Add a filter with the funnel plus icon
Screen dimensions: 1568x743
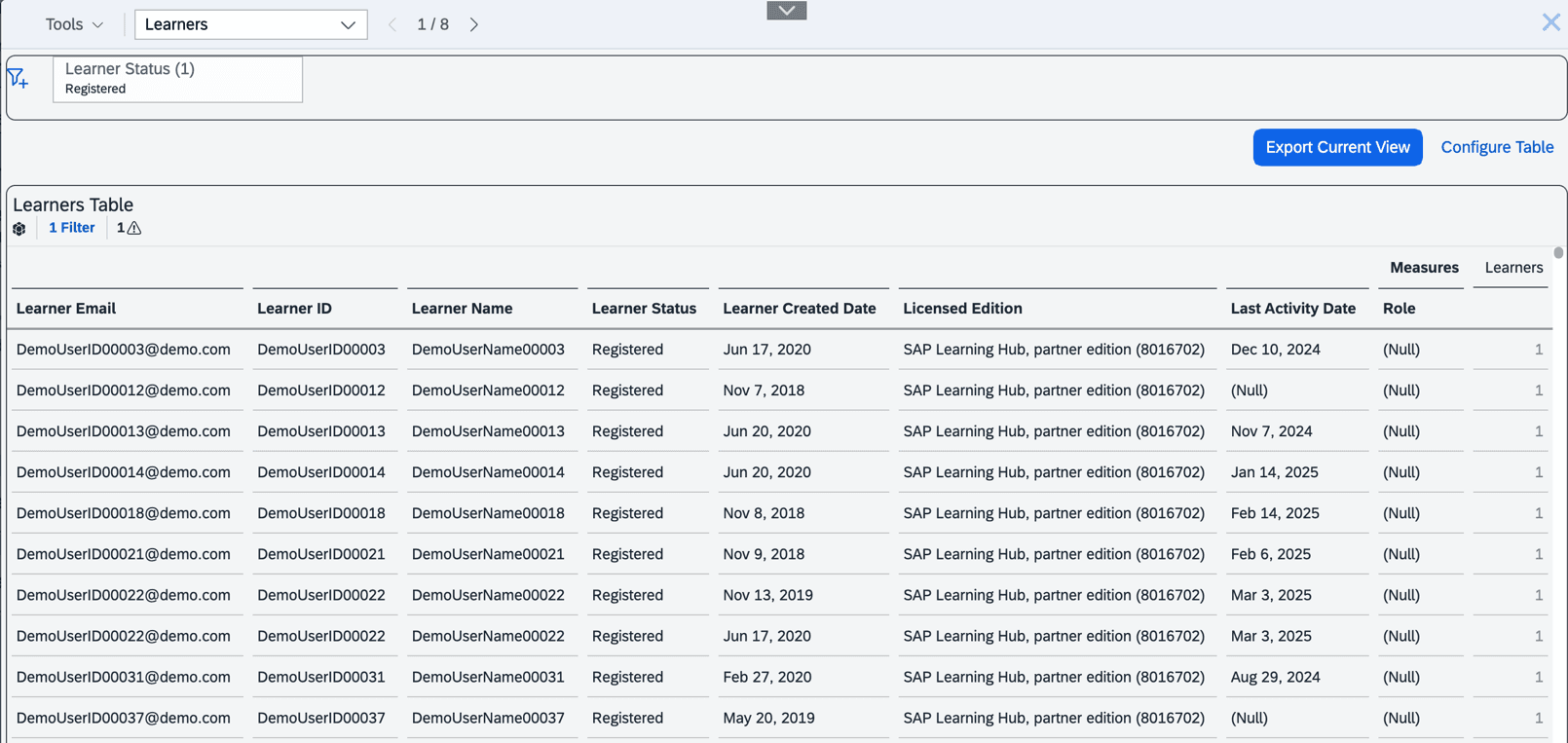[18, 78]
